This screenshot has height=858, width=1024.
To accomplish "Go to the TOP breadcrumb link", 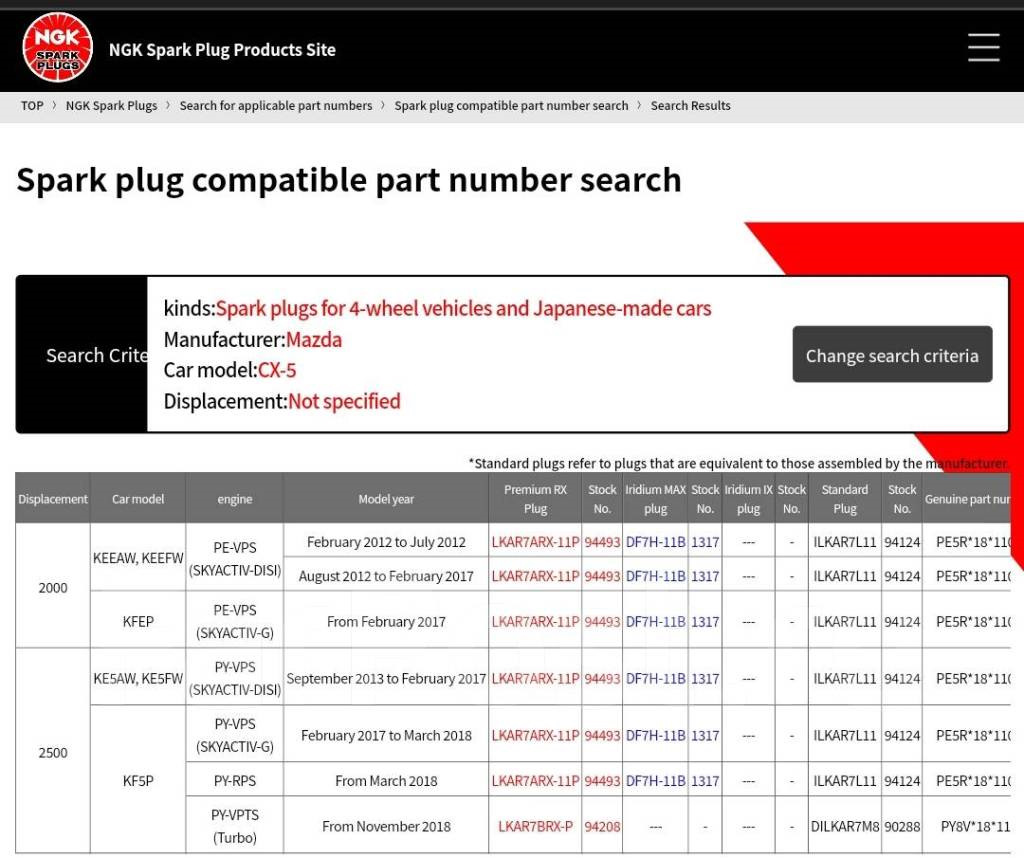I will pyautogui.click(x=32, y=106).
